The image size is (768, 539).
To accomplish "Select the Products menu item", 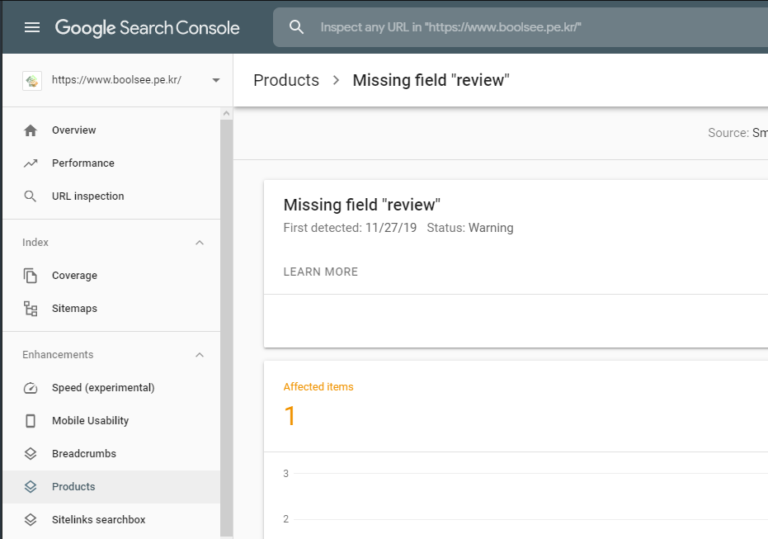I will point(112,487).
